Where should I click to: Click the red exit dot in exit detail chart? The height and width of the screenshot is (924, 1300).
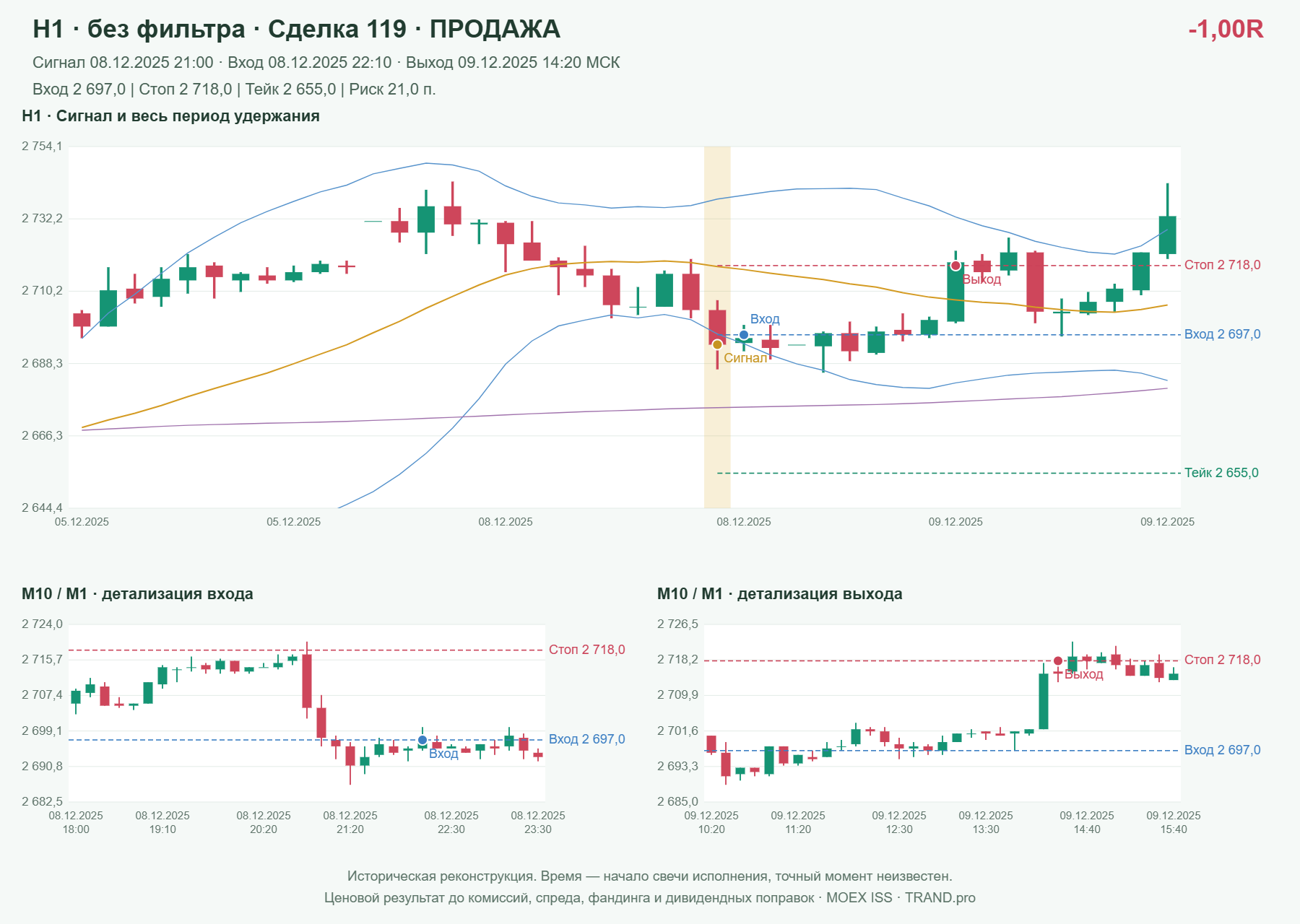(x=1058, y=661)
